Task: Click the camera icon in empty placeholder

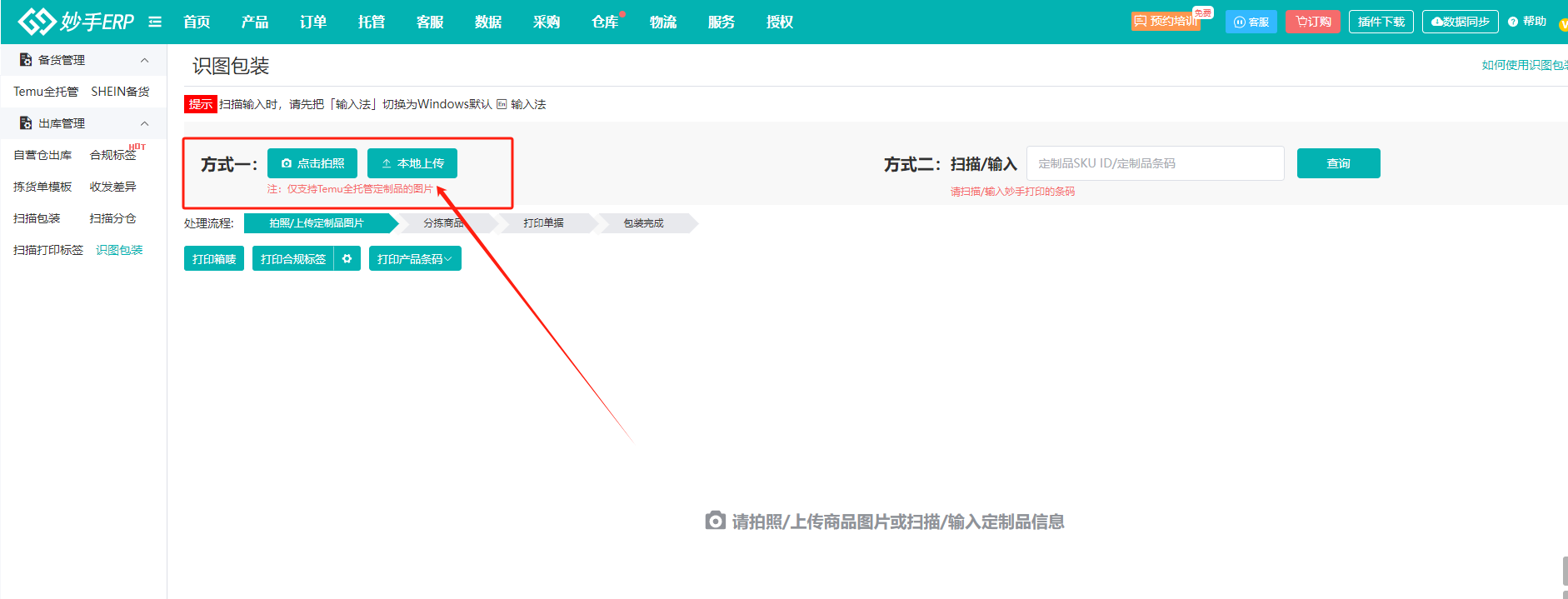Action: [715, 521]
